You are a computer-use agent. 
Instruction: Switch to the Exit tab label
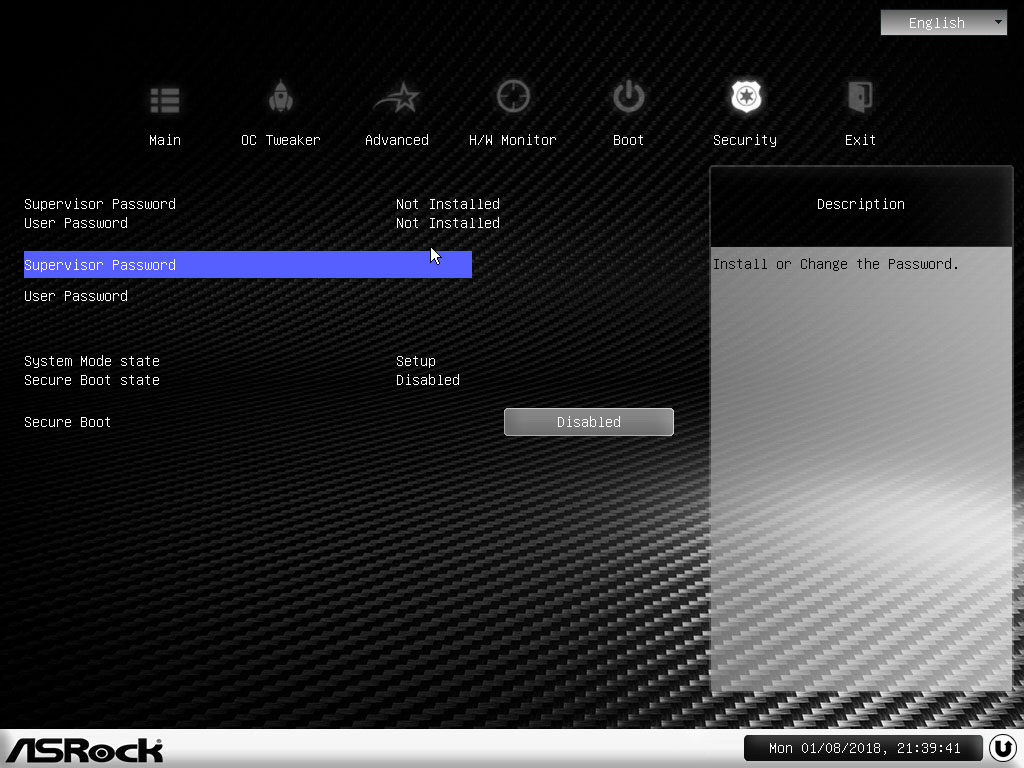point(860,140)
